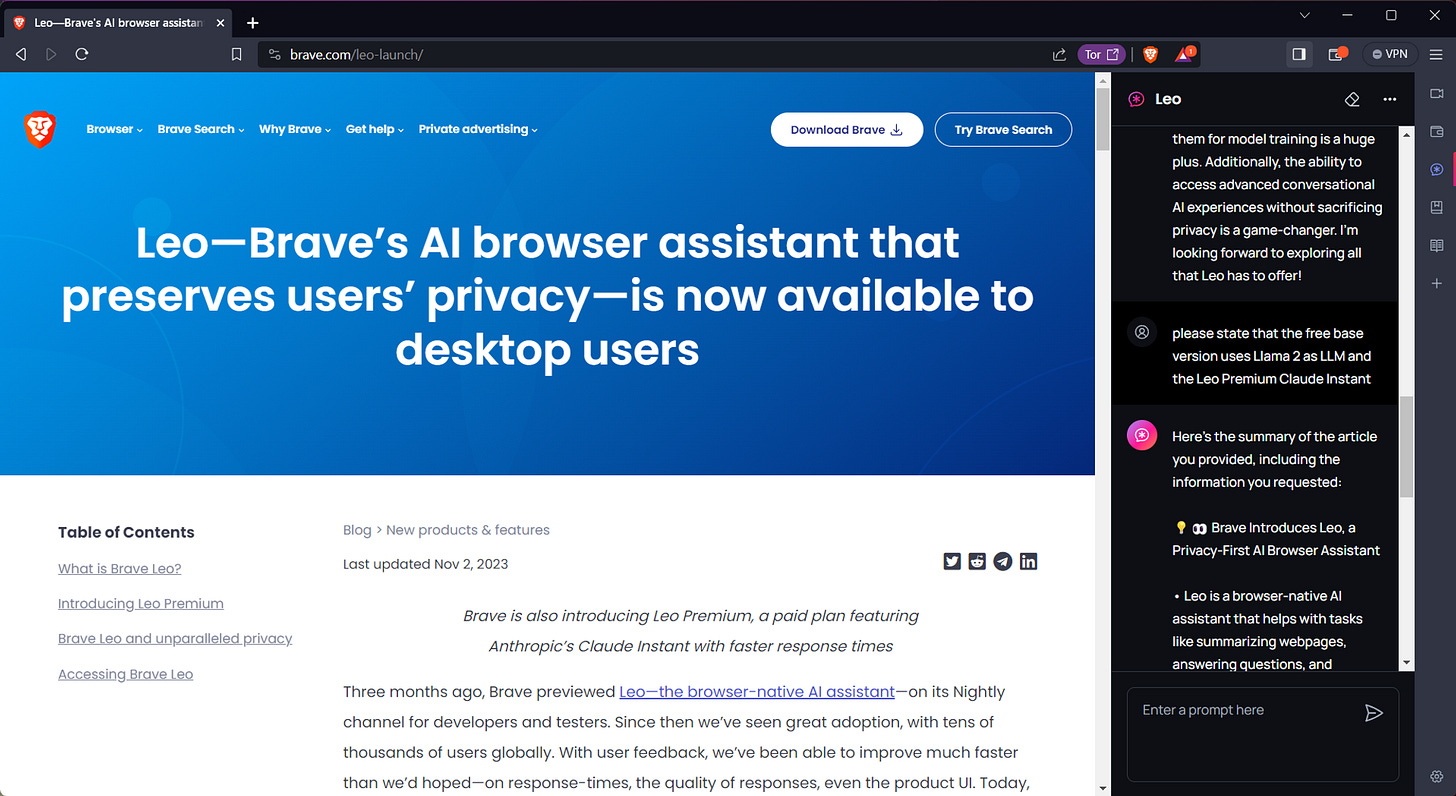Click the Leo chat scrollbar down arrow
The image size is (1456, 796).
pyautogui.click(x=1406, y=663)
